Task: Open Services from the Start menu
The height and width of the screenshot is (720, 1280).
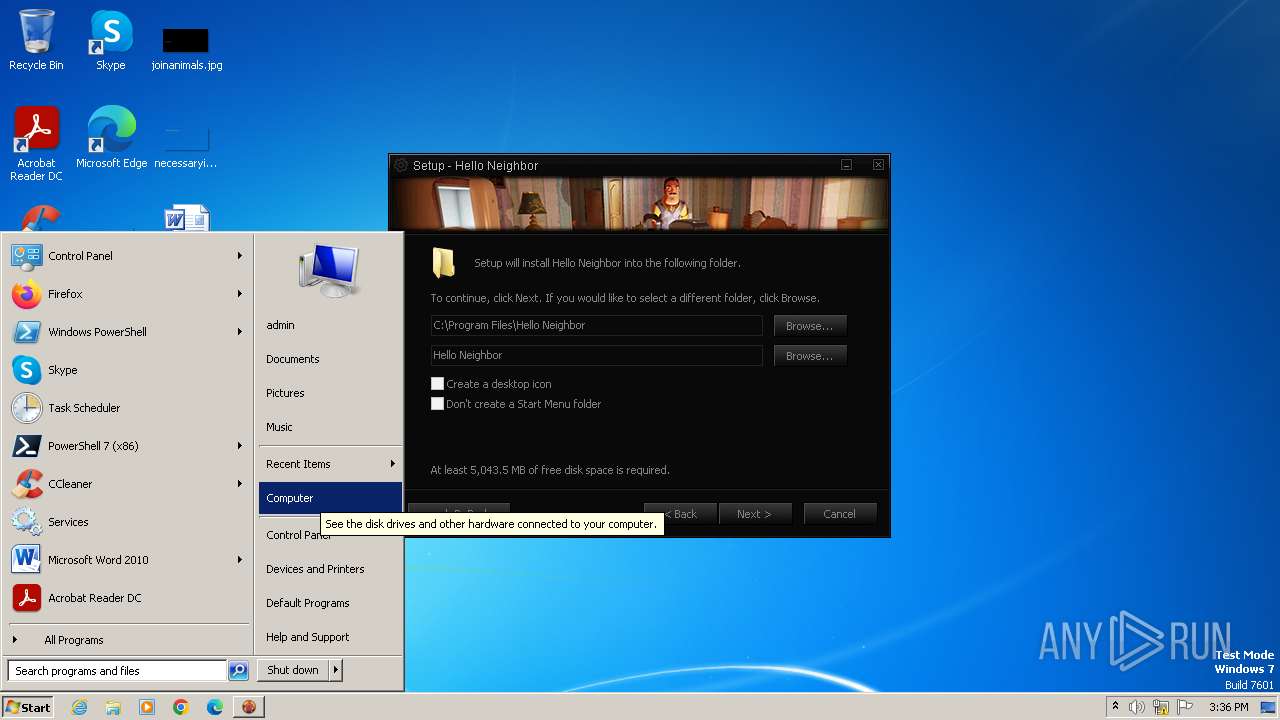Action: (x=128, y=522)
